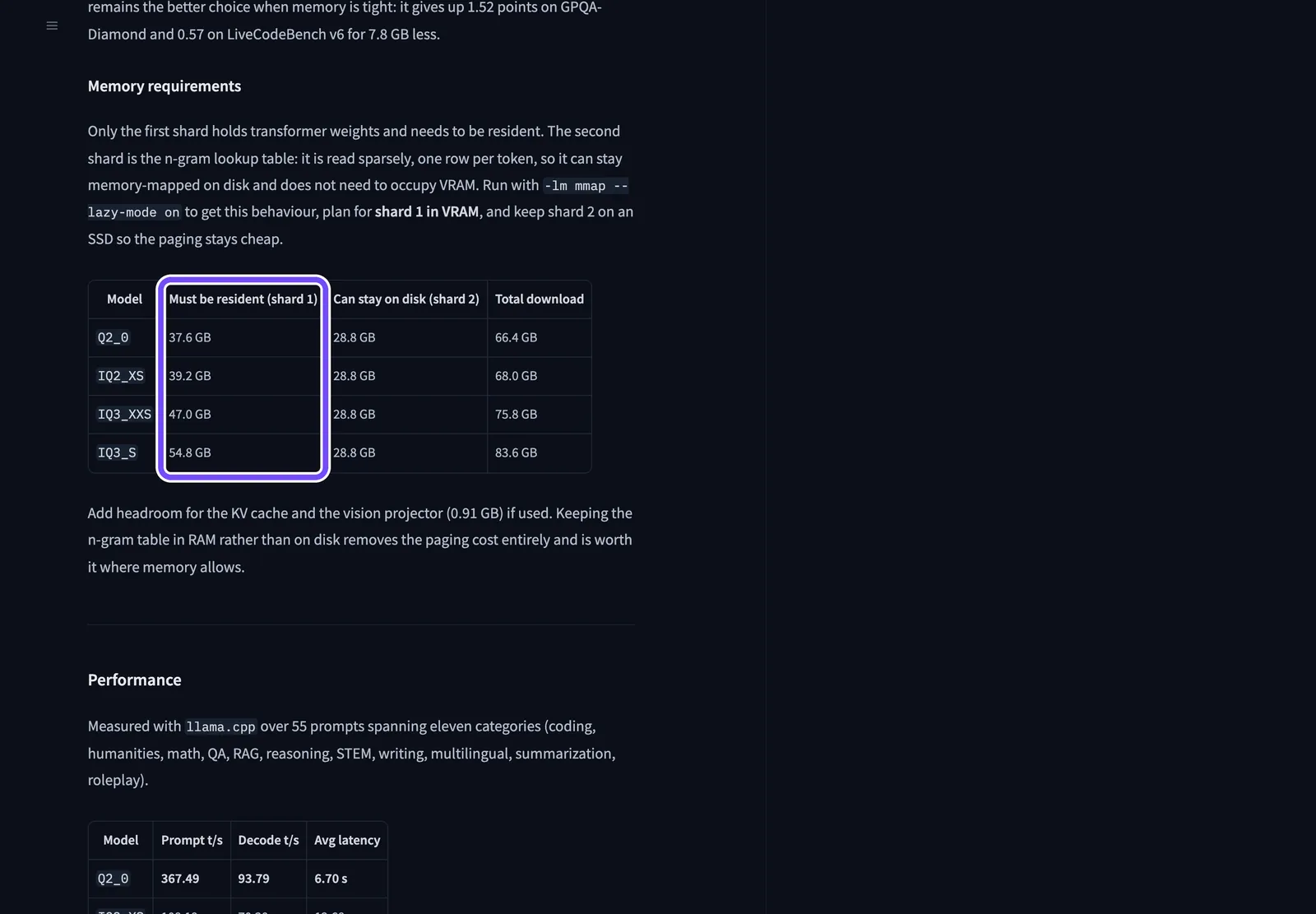
Task: Select the IQ3_S row label
Action: click(117, 452)
